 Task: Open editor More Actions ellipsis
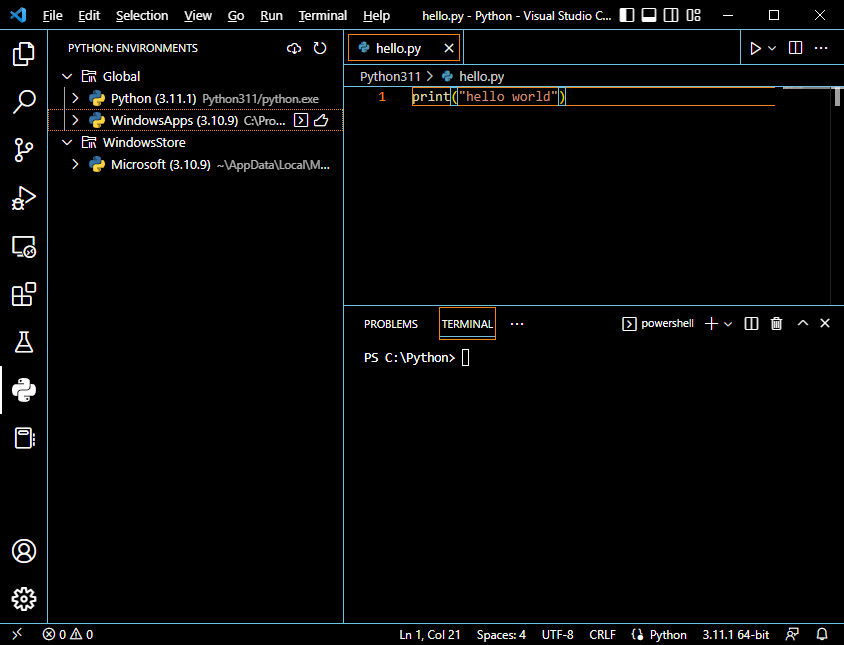coord(821,48)
